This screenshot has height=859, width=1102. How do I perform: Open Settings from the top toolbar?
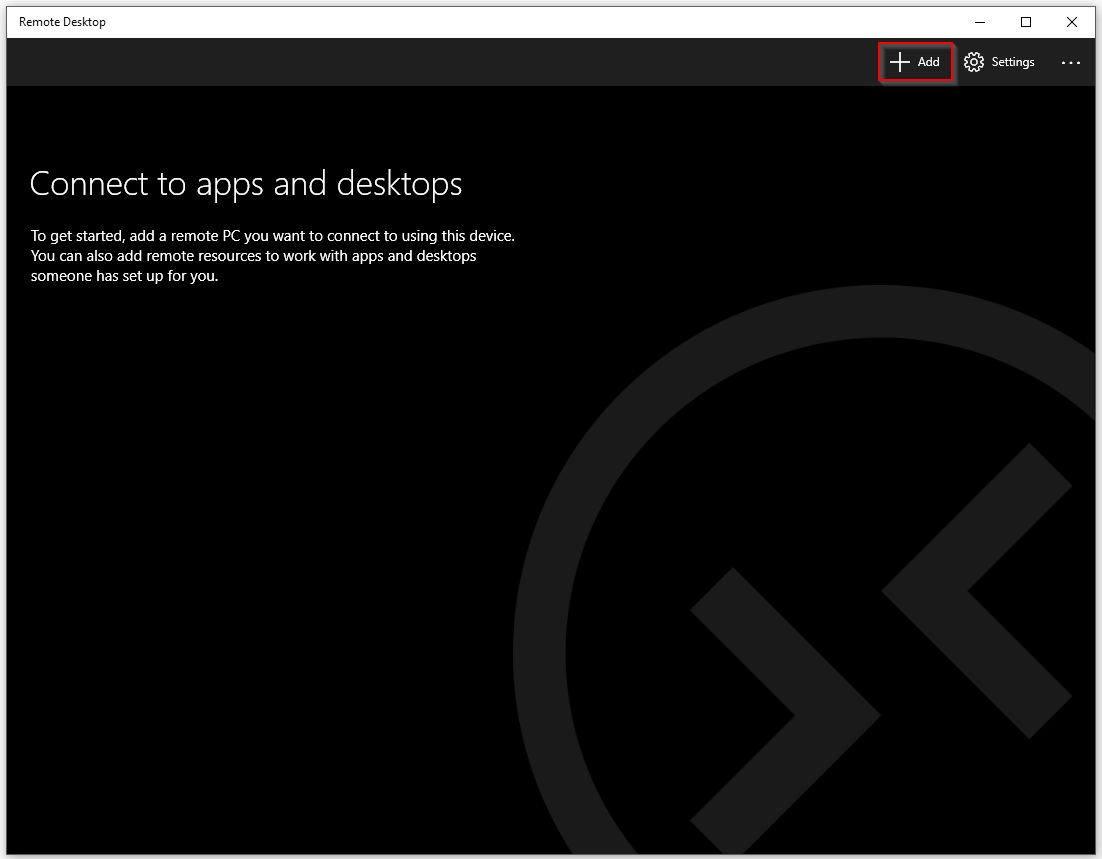click(999, 62)
